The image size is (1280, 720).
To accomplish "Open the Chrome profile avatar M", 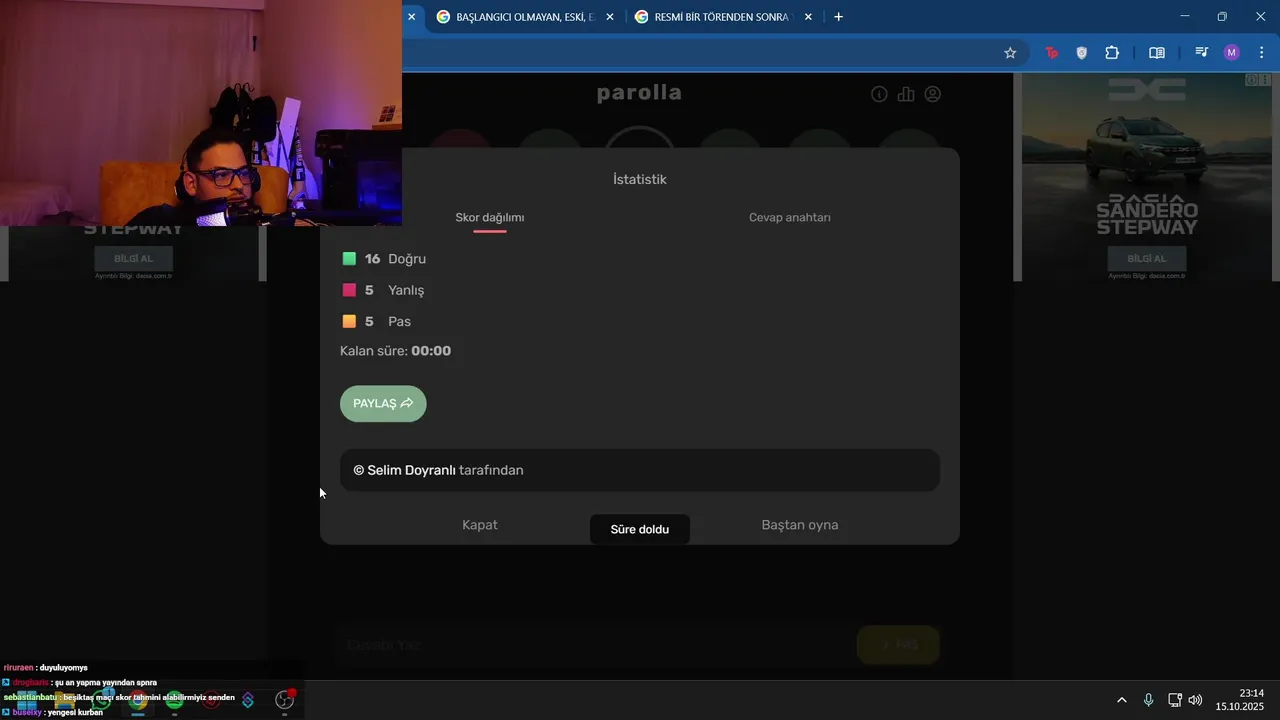I will coord(1232,53).
